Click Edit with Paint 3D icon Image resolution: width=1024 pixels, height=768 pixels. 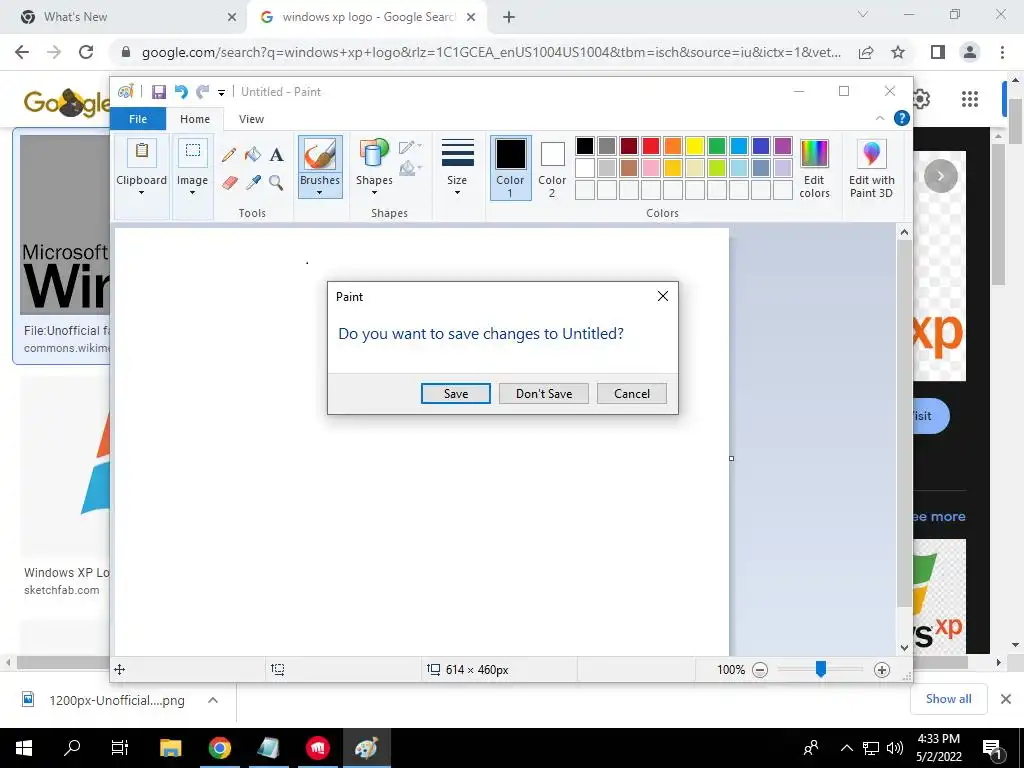pyautogui.click(x=871, y=154)
